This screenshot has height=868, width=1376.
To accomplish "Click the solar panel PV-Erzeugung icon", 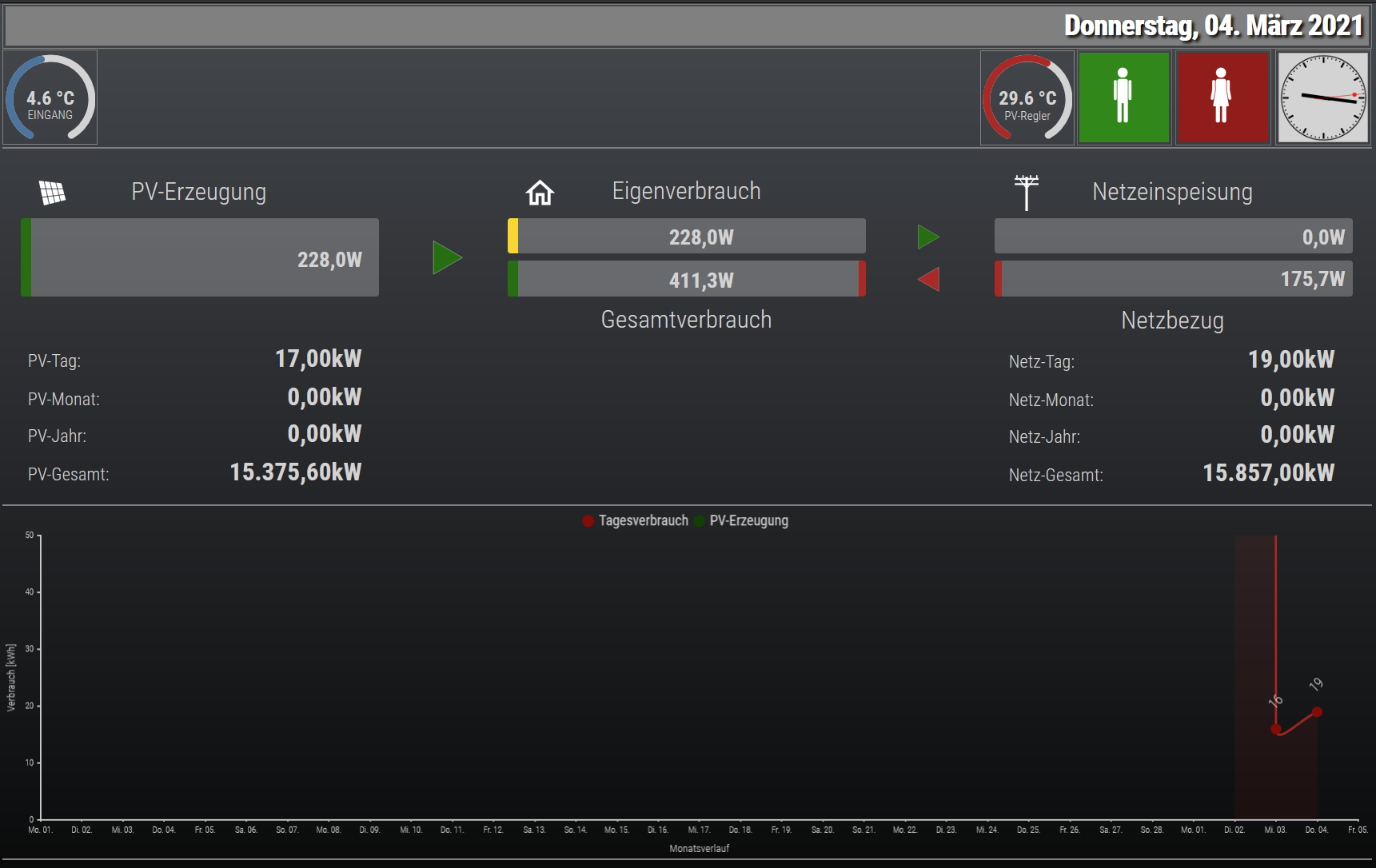I will pos(52,193).
